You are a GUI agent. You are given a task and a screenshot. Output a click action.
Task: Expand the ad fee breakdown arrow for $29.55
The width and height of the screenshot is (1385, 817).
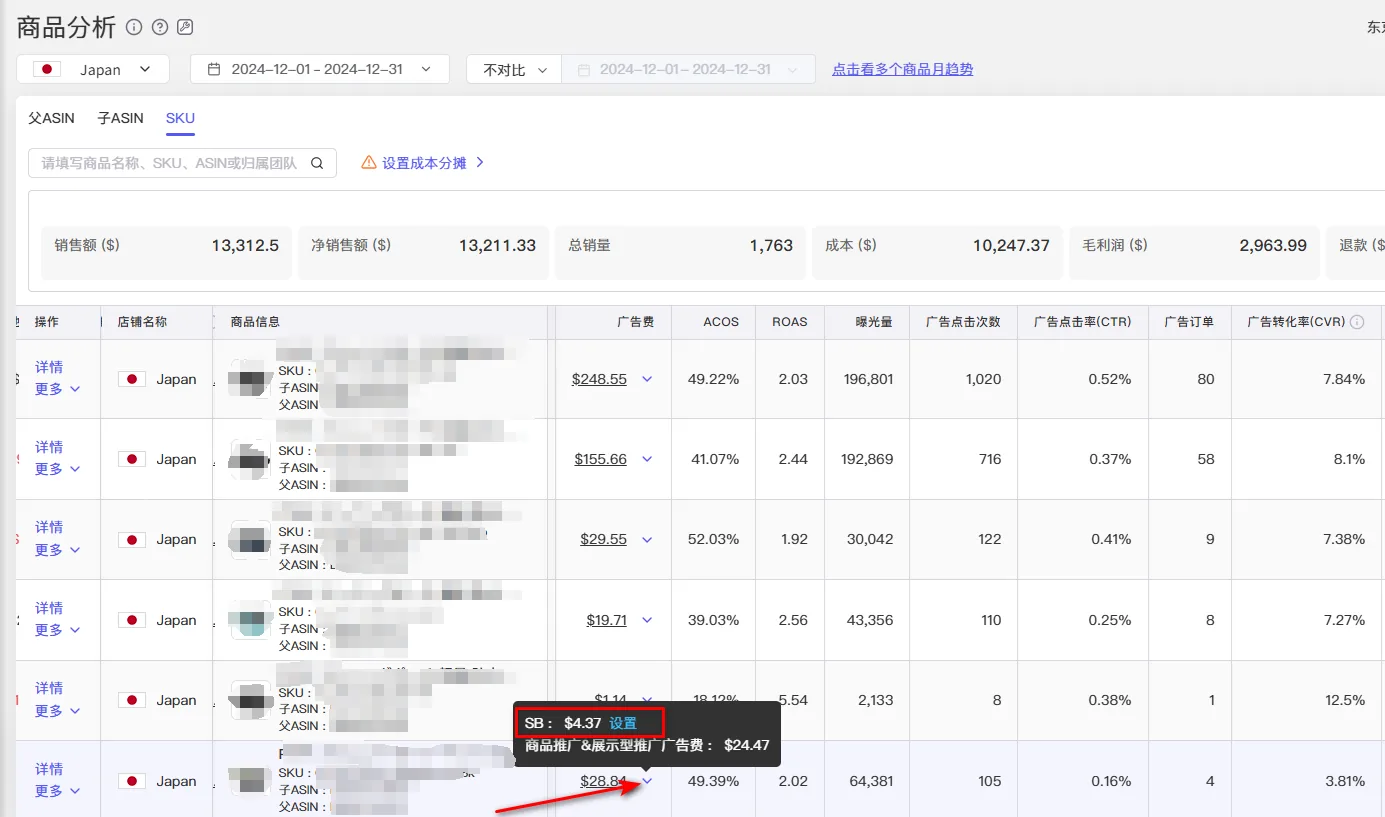(647, 539)
